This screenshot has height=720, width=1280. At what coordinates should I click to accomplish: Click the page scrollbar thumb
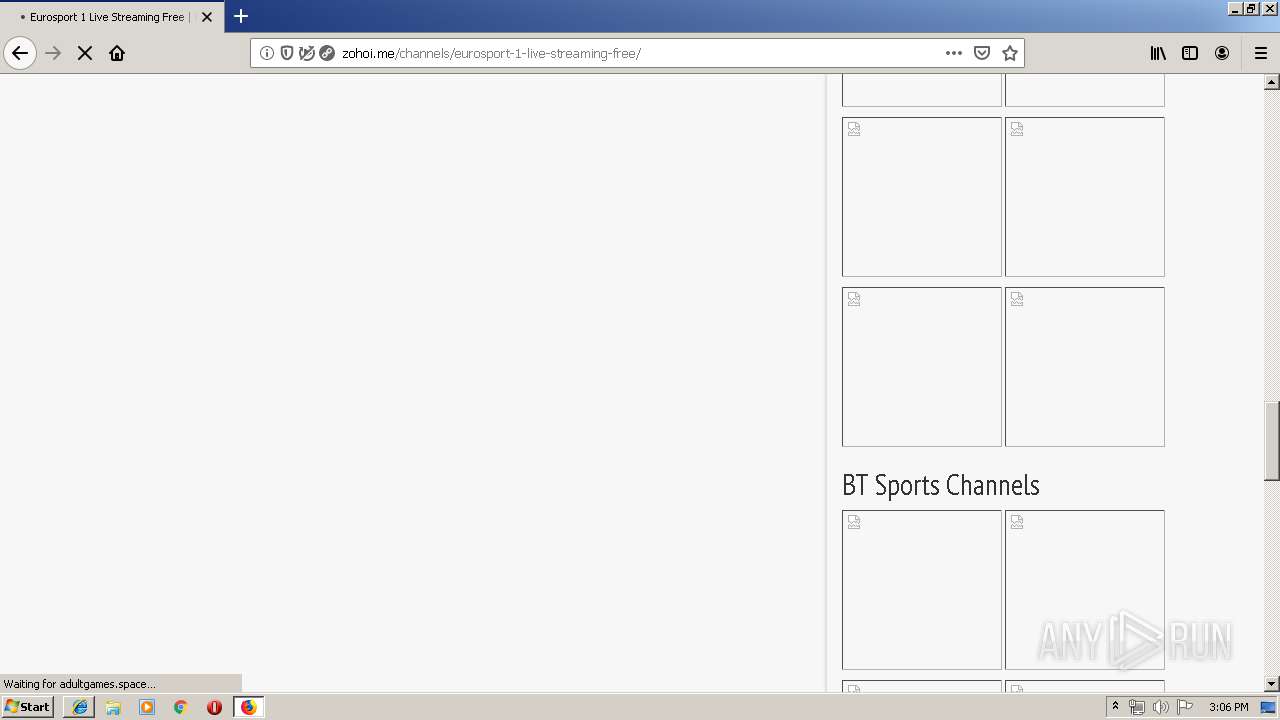(1272, 440)
